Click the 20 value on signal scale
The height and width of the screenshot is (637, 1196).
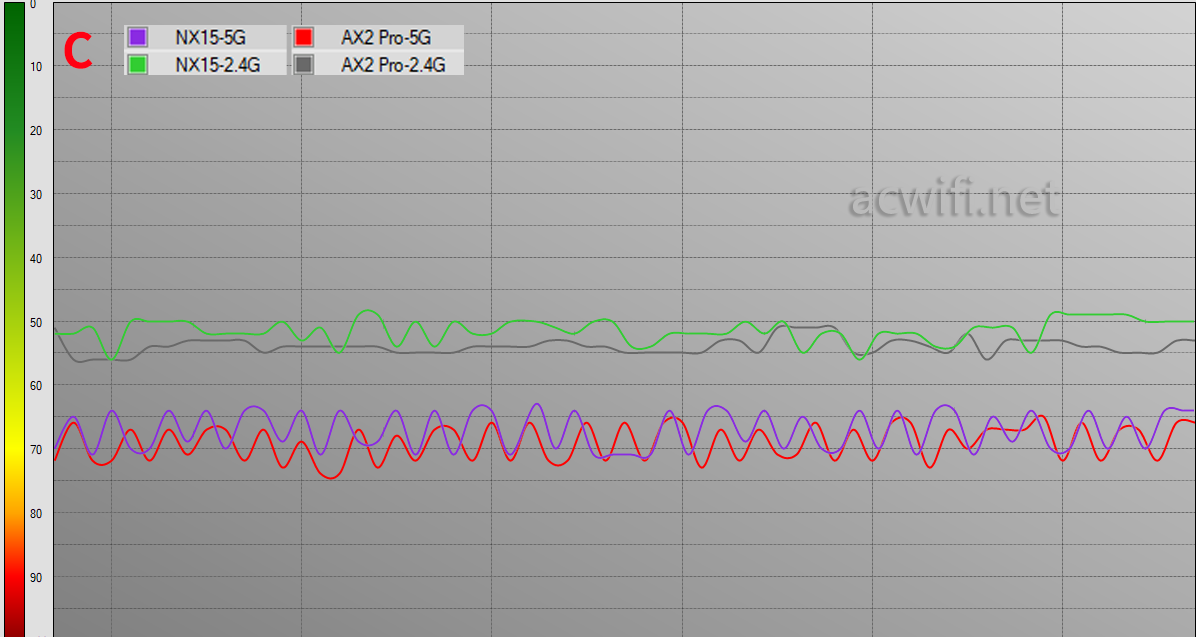(x=36, y=131)
